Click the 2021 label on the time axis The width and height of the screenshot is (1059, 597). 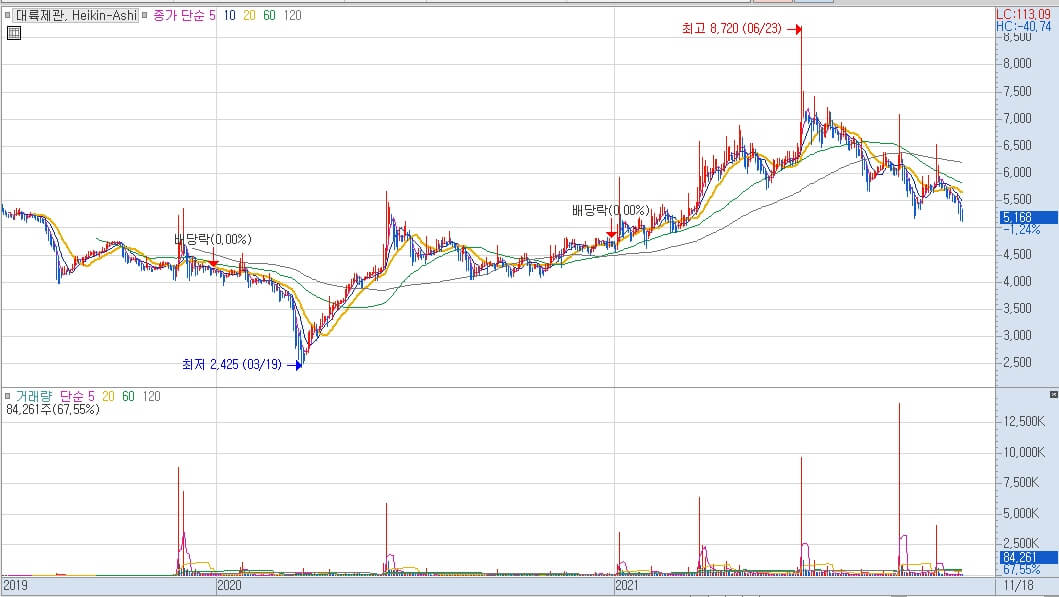tap(627, 585)
